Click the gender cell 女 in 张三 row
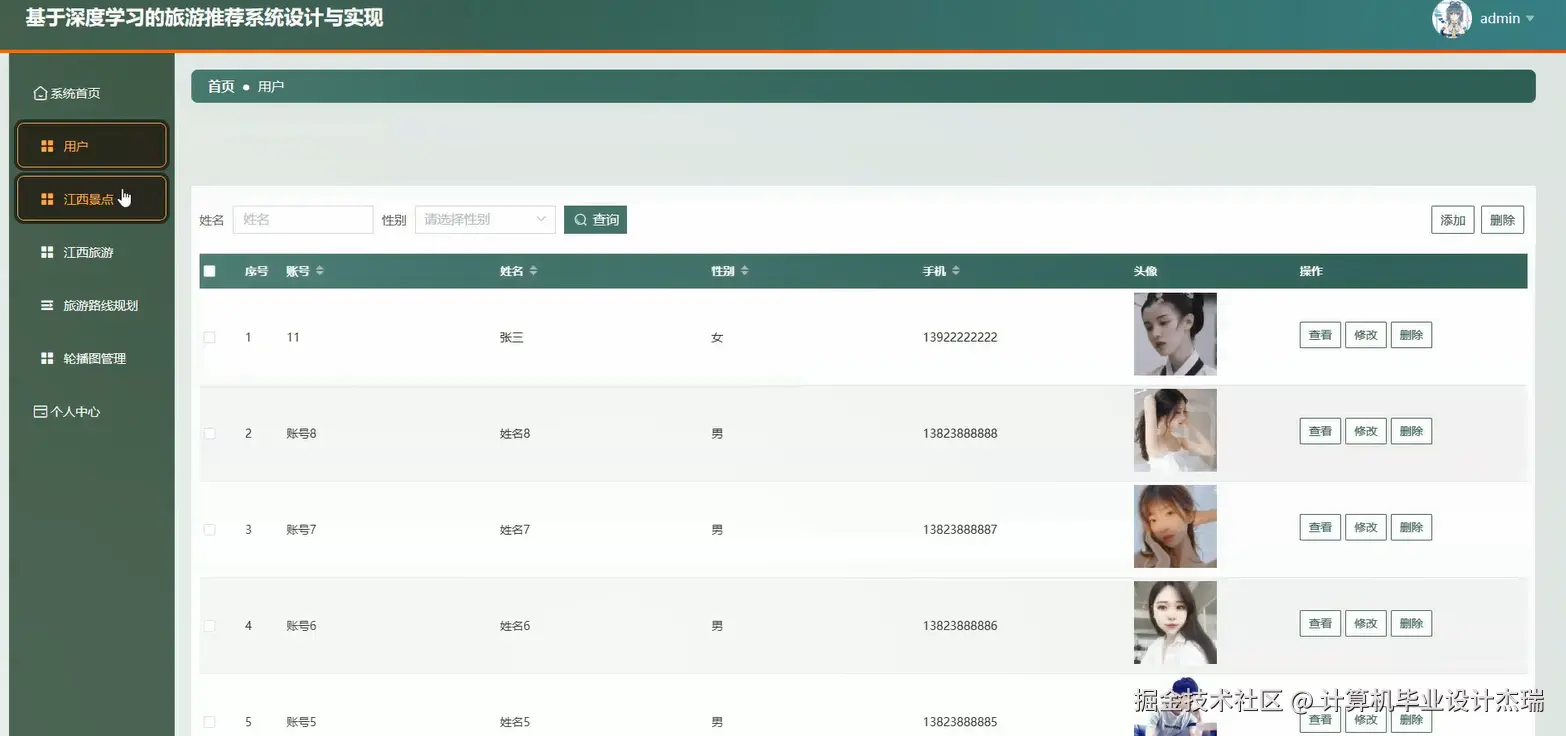Screen dimensions: 1566x736 (717, 337)
